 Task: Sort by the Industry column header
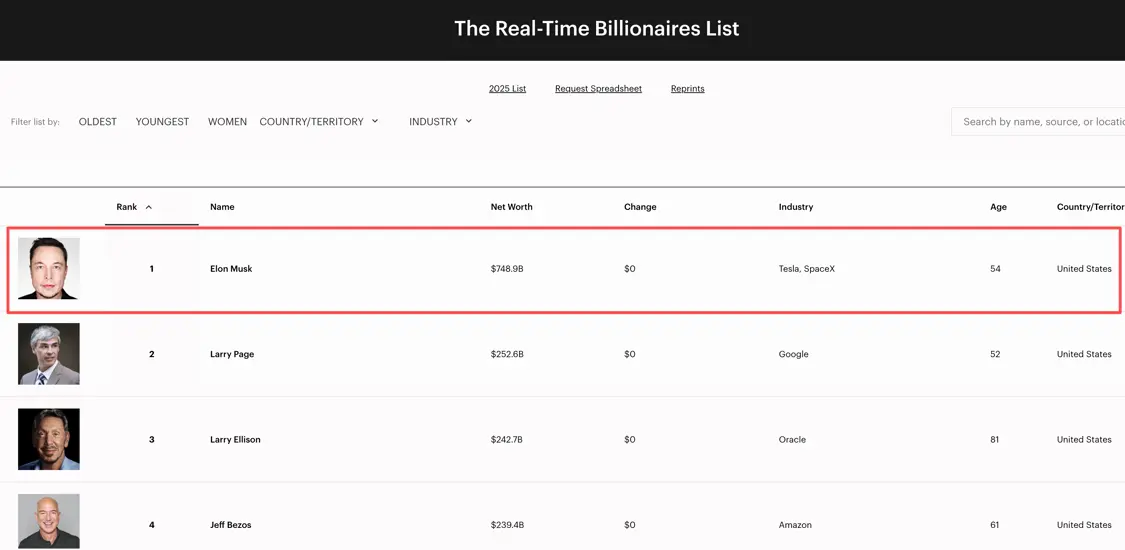[x=796, y=207]
